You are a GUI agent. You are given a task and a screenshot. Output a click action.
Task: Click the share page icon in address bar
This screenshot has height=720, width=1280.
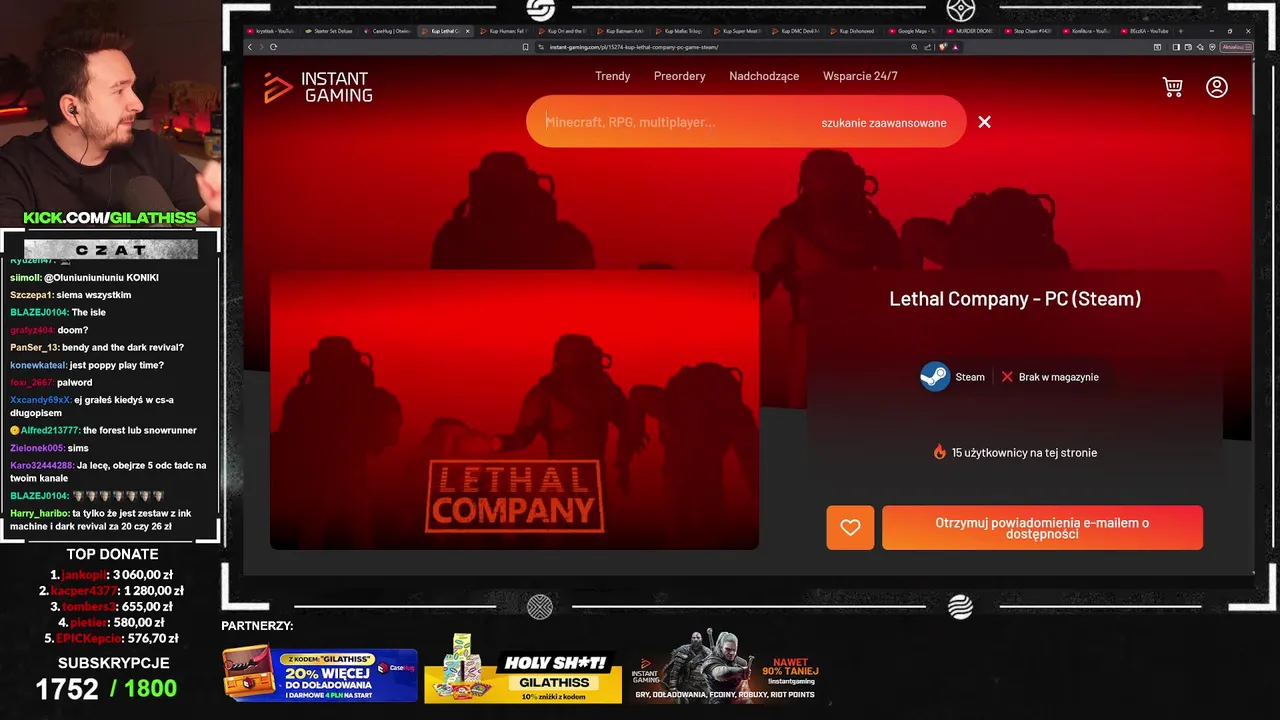(x=927, y=47)
